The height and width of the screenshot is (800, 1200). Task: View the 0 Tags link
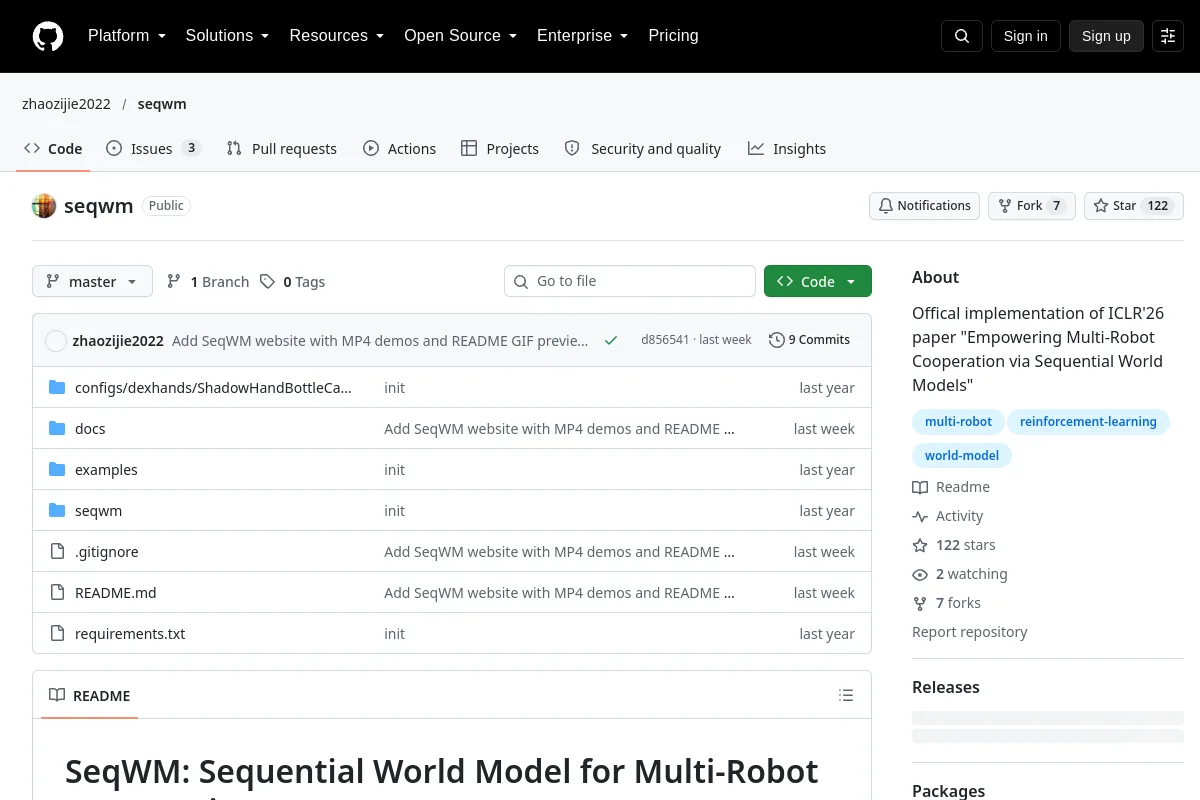point(292,282)
